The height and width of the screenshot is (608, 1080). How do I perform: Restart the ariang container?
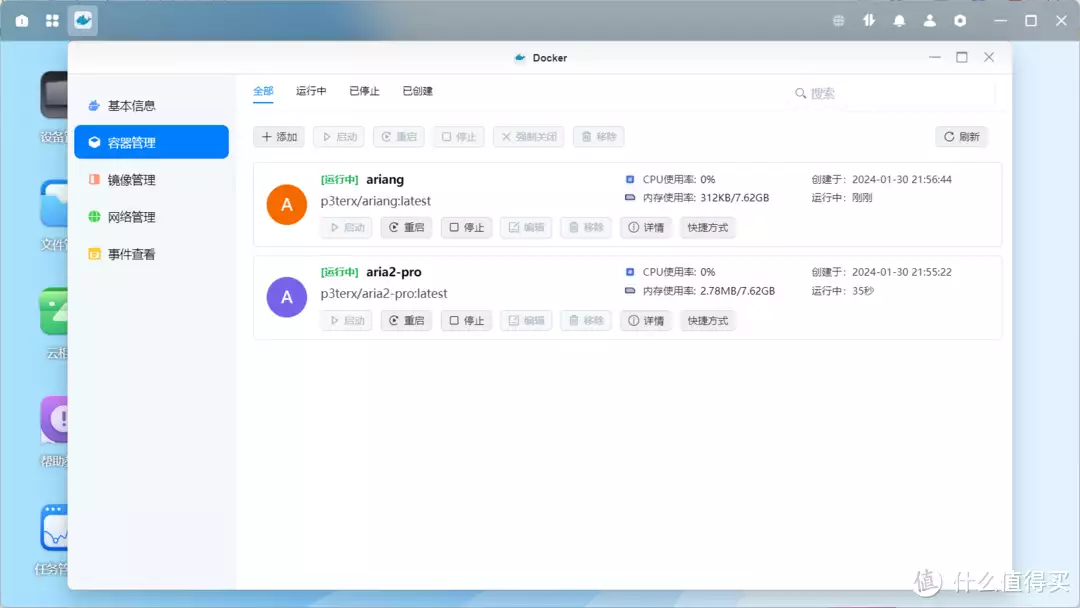(x=406, y=227)
